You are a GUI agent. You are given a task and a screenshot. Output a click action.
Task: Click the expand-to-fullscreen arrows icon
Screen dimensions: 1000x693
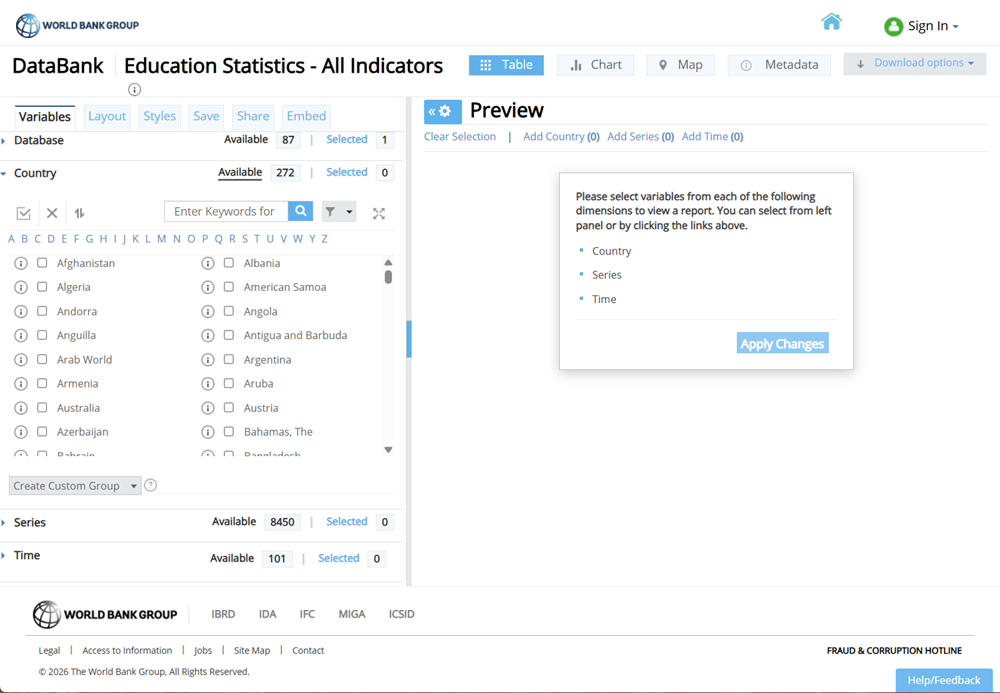pos(379,214)
